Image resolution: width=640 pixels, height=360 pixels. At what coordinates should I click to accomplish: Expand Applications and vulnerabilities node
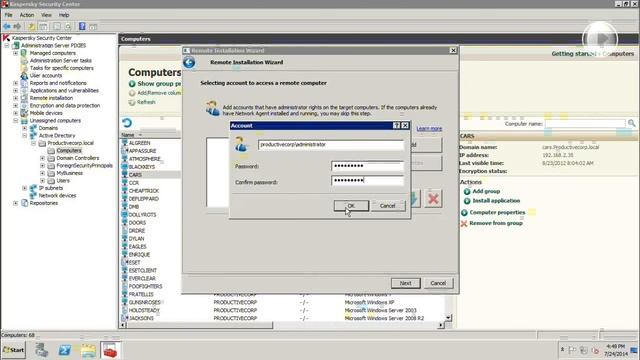coord(16,91)
